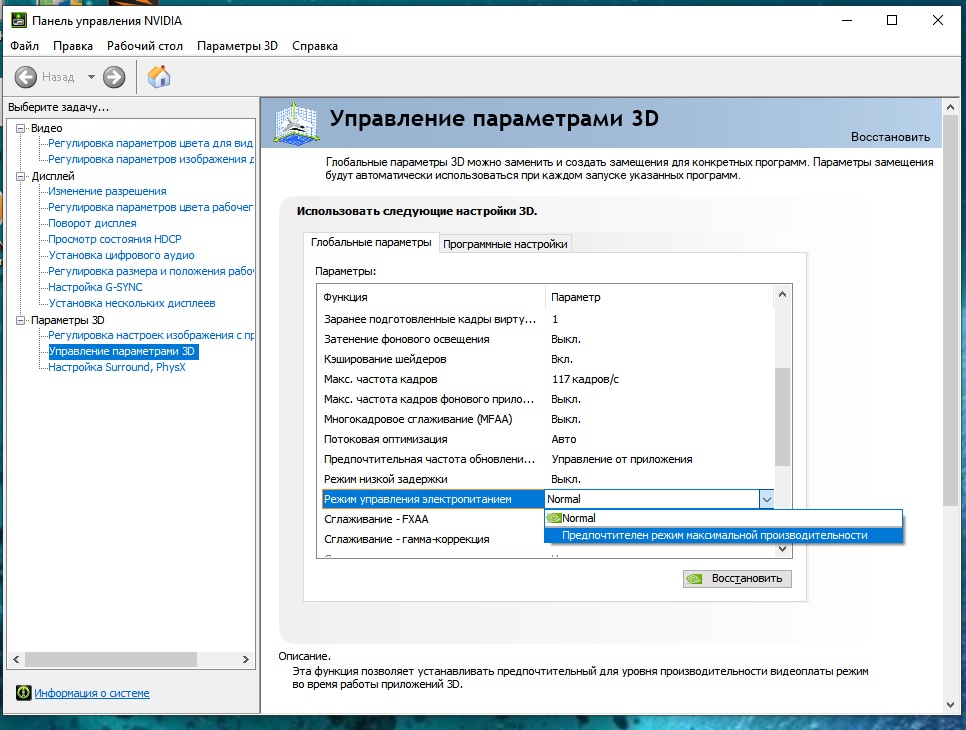Switch to Глобальные параметры tab
Screen dimensions: 966x730
tap(371, 242)
